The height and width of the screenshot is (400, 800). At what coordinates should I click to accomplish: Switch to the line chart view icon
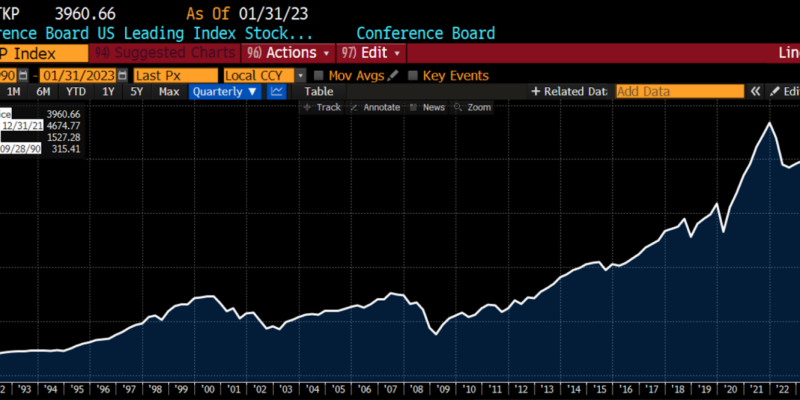coord(277,91)
